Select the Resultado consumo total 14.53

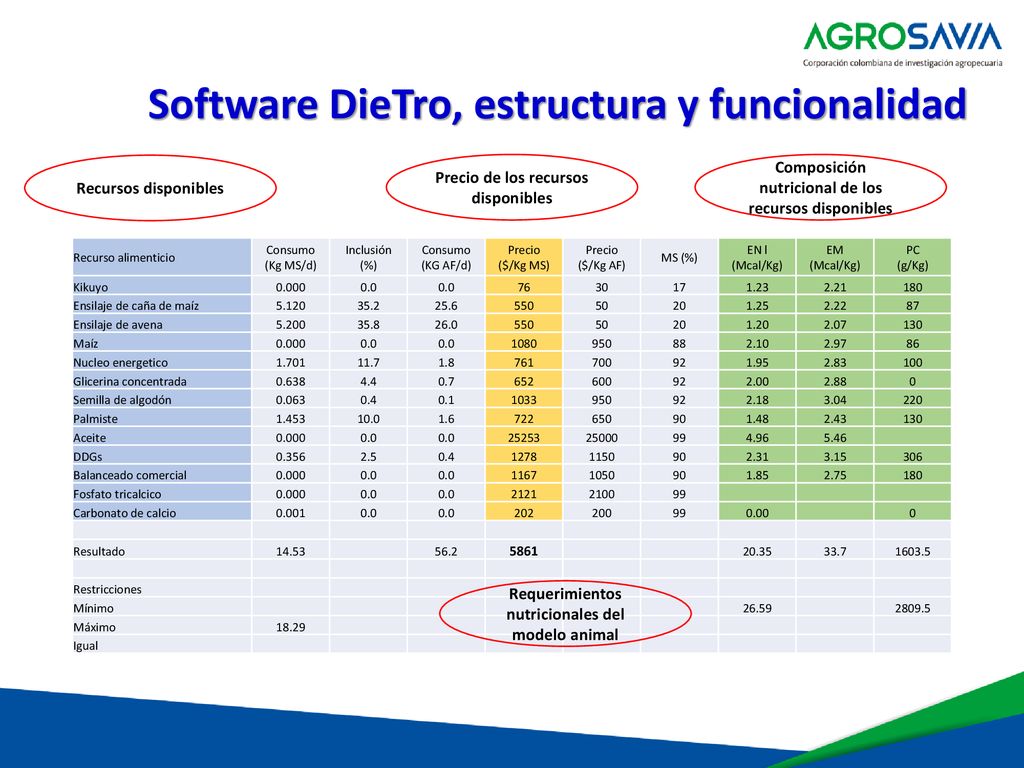(x=291, y=551)
